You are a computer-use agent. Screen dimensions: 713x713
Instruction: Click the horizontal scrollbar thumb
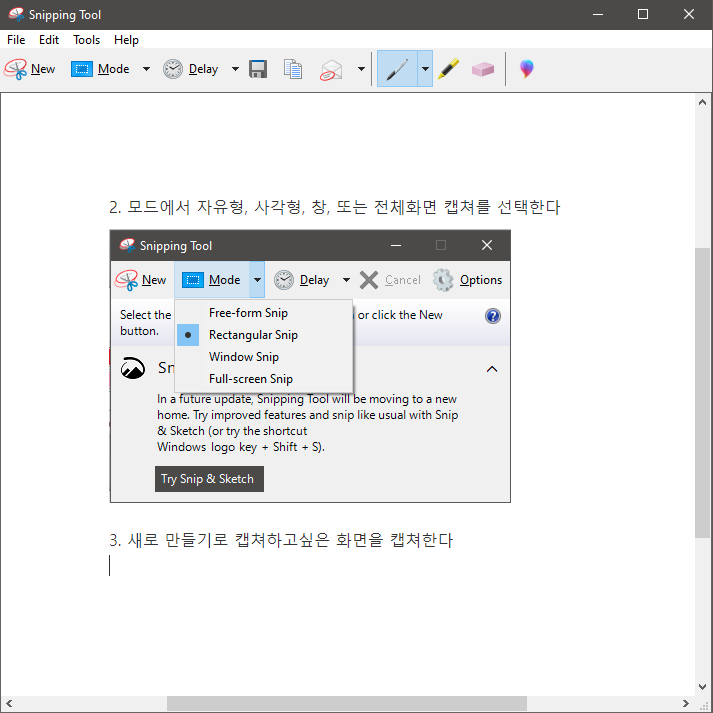pyautogui.click(x=346, y=704)
